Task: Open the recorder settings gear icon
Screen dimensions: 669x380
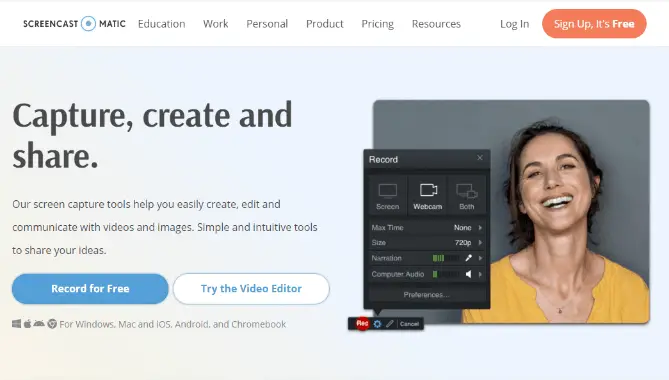Action: point(377,324)
